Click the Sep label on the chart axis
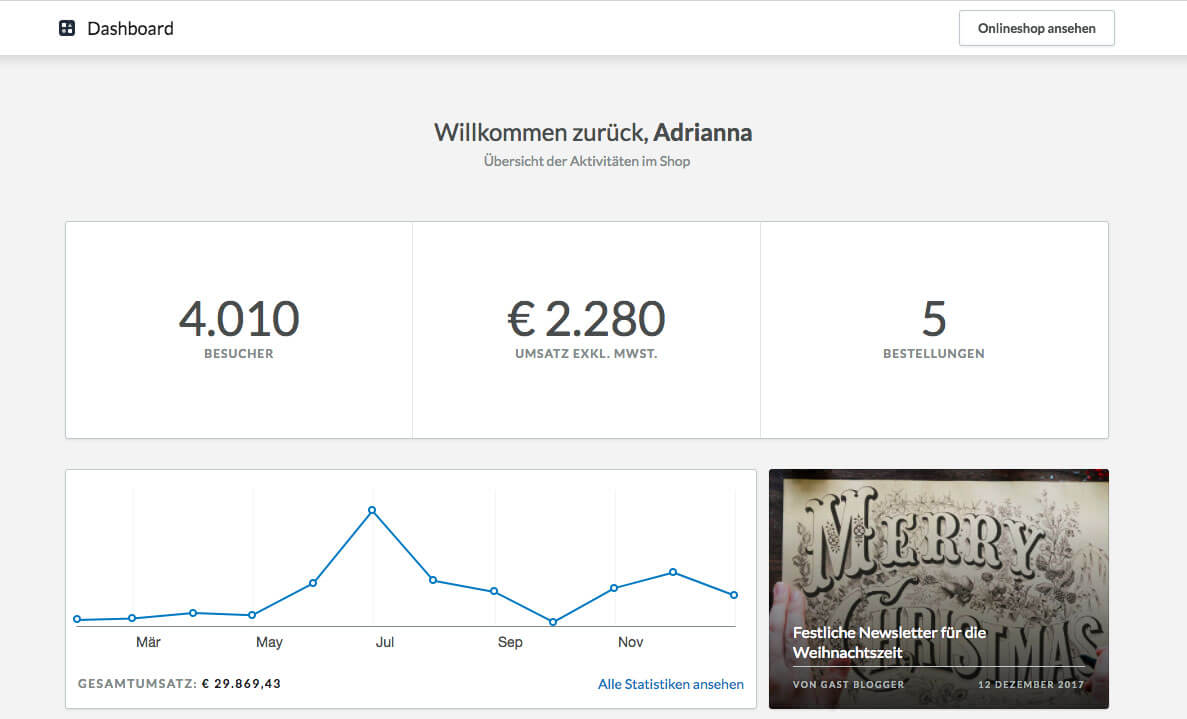 tap(510, 643)
